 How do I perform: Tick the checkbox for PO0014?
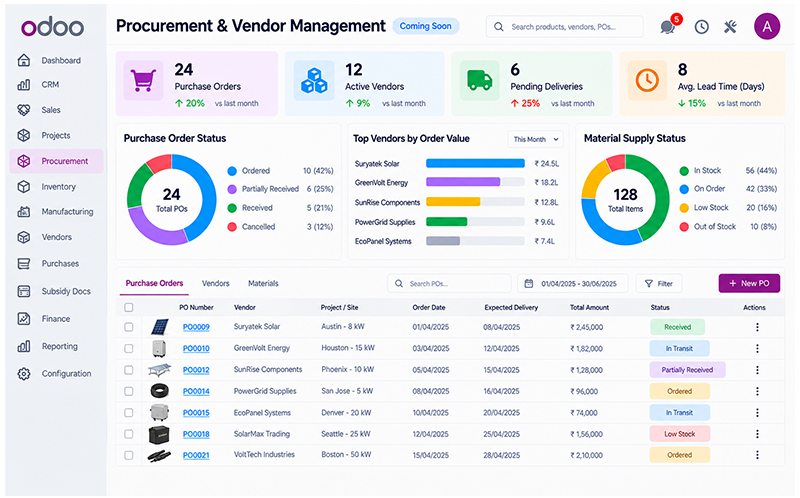tap(129, 391)
